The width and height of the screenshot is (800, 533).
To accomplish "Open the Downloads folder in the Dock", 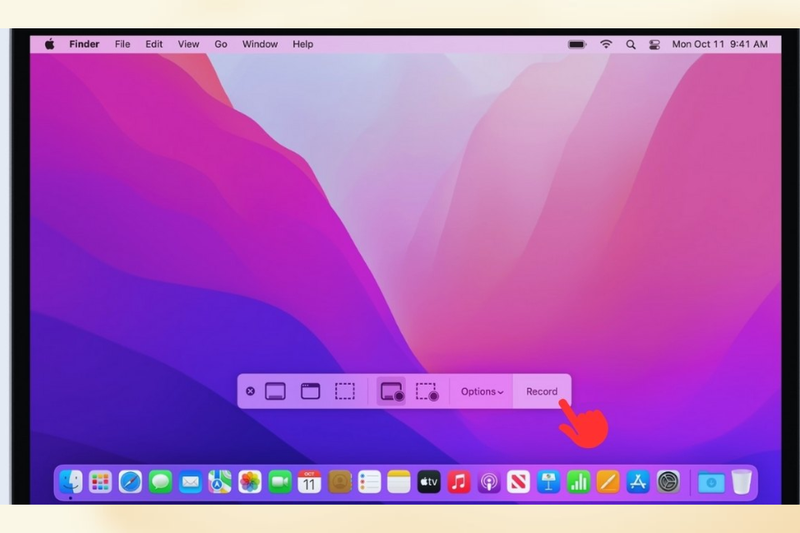I will pyautogui.click(x=711, y=482).
